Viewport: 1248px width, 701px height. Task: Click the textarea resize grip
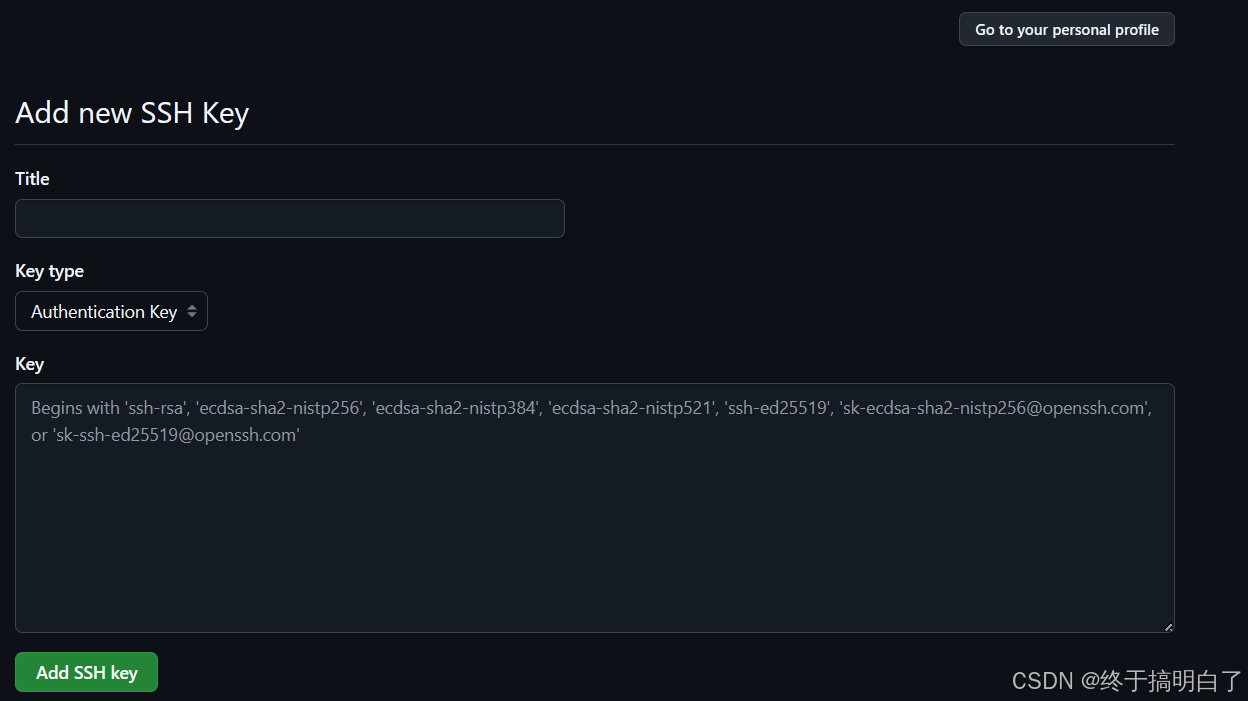click(1167, 626)
